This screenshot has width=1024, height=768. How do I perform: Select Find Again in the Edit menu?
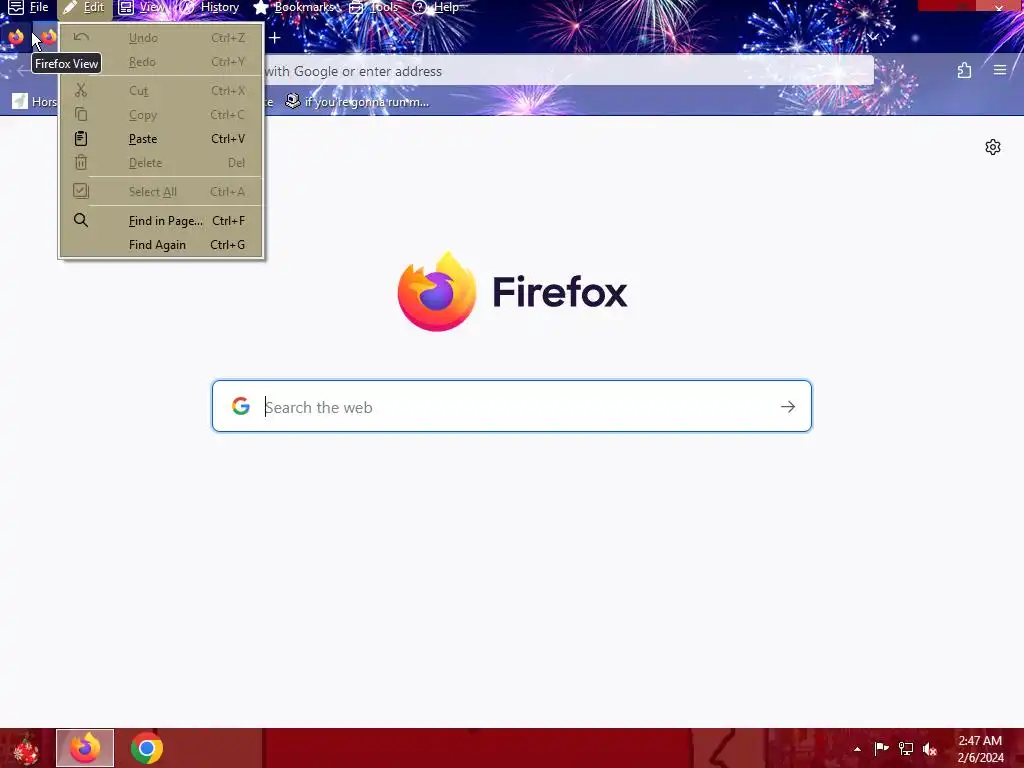[161, 245]
